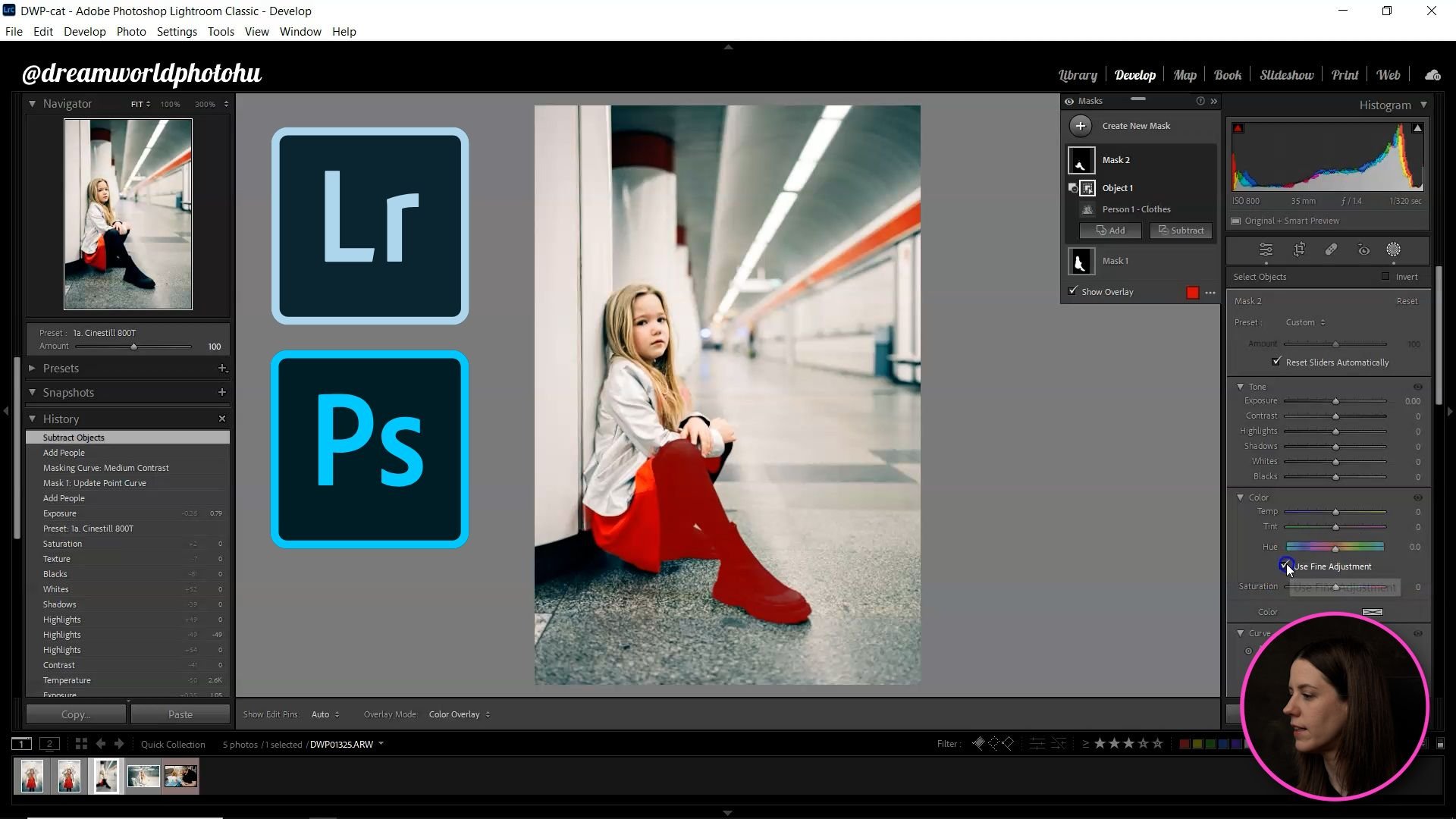This screenshot has height=819, width=1456.
Task: Toggle Curve section eye visibility
Action: (1417, 633)
